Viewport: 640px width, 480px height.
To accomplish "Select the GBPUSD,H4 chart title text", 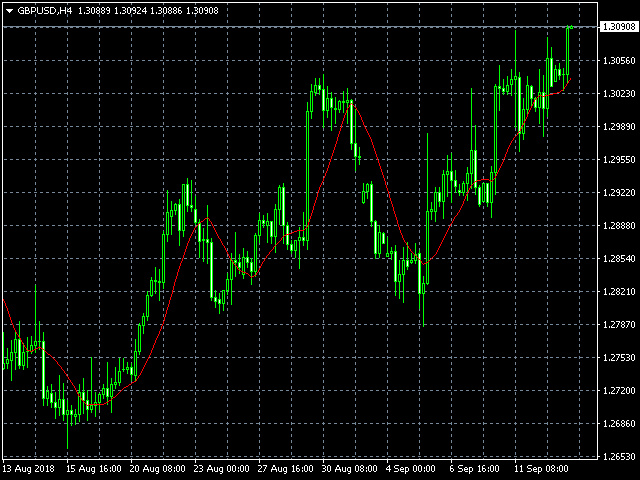I will (x=44, y=11).
